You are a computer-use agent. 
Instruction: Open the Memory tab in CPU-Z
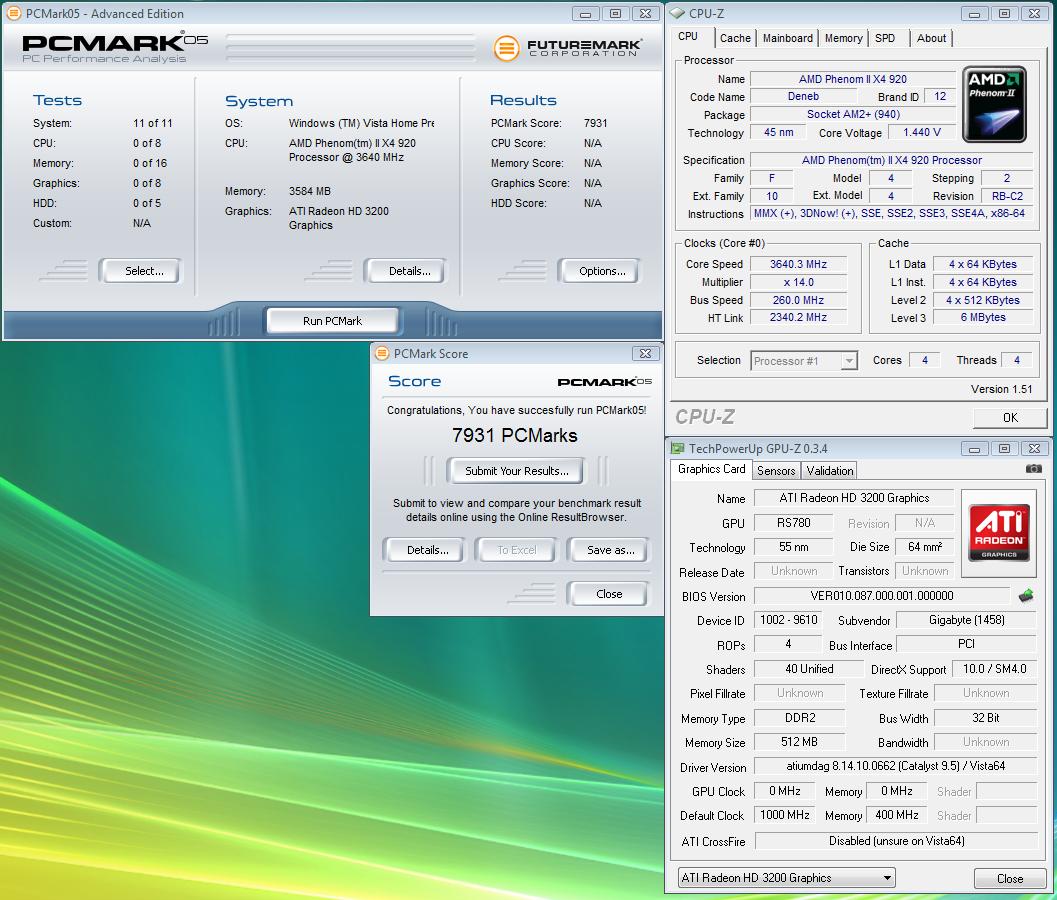point(843,38)
